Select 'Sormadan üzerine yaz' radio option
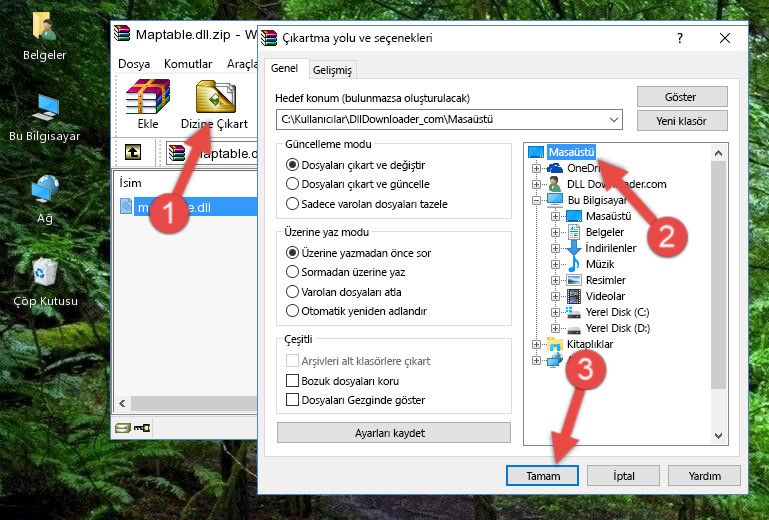This screenshot has height=520, width=769. [292, 272]
